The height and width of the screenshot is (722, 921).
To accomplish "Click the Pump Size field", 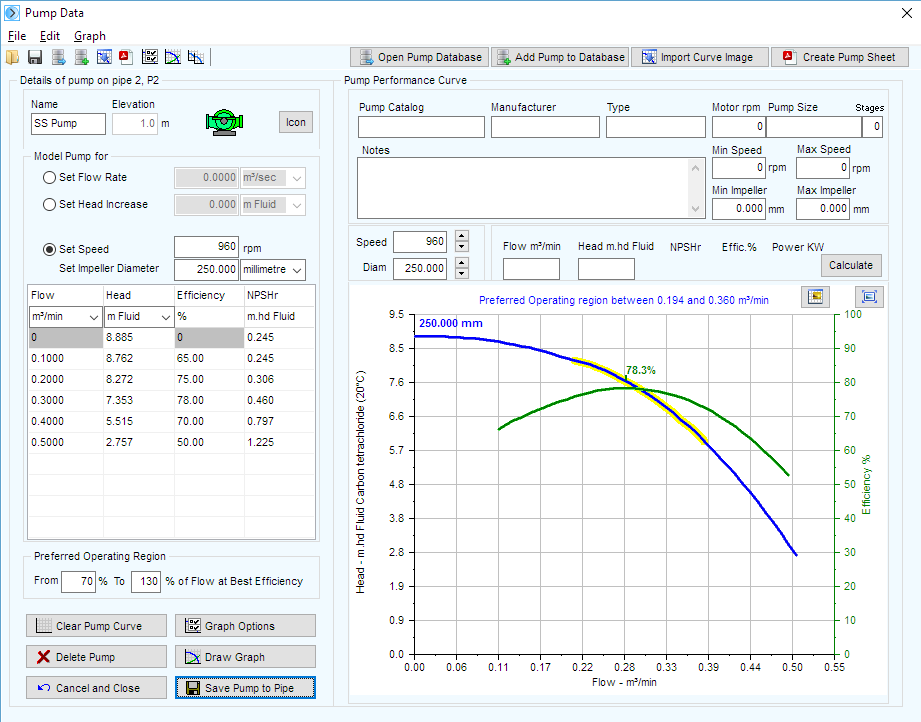I will coord(814,127).
